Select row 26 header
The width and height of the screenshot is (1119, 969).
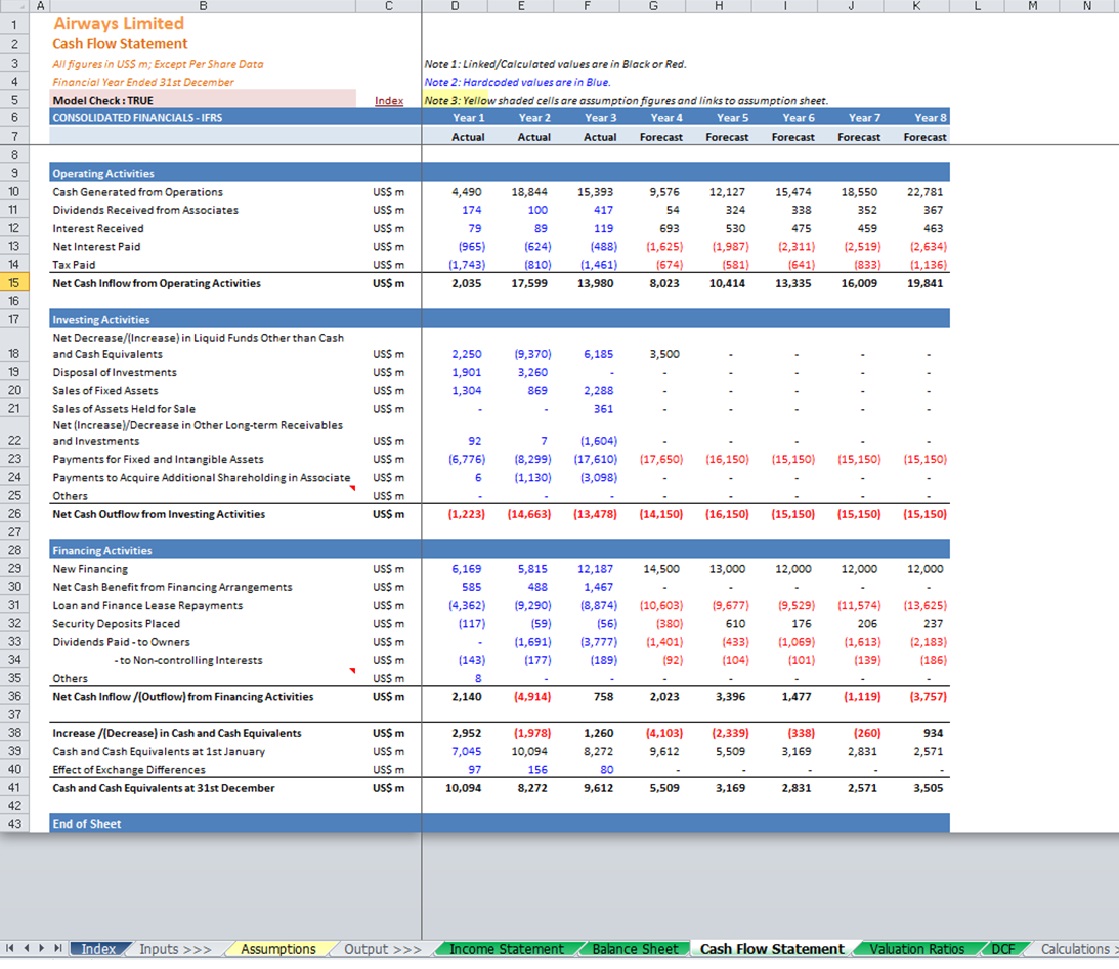[x=14, y=513]
